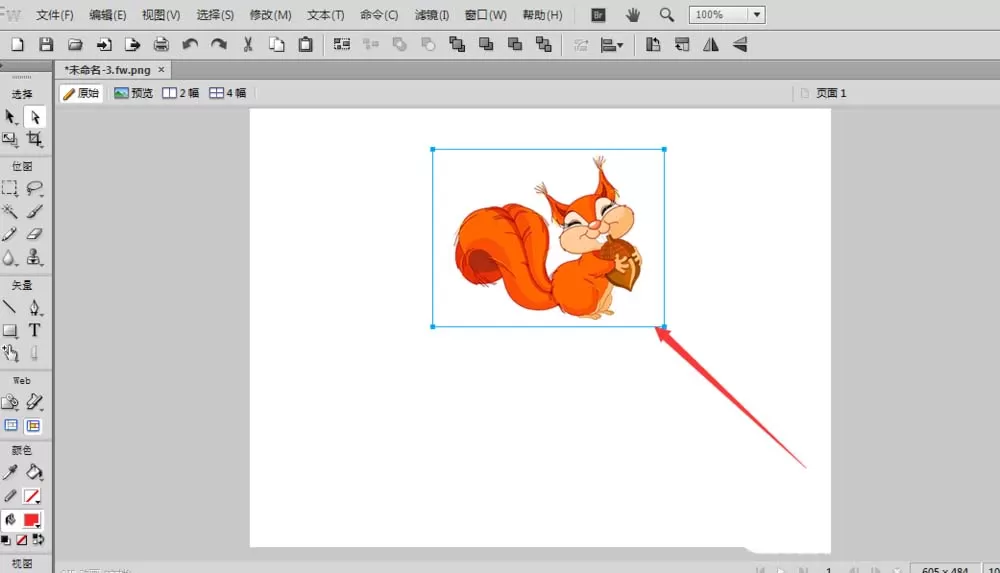
Task: Expand the Align options dropdown arrow
Action: [620, 45]
